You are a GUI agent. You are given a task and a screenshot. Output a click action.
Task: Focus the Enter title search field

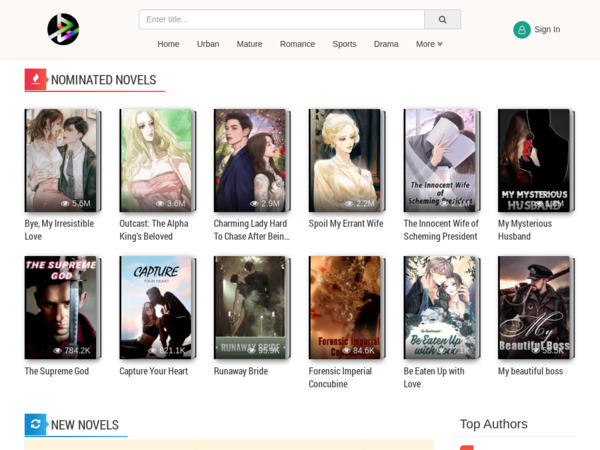(x=282, y=19)
